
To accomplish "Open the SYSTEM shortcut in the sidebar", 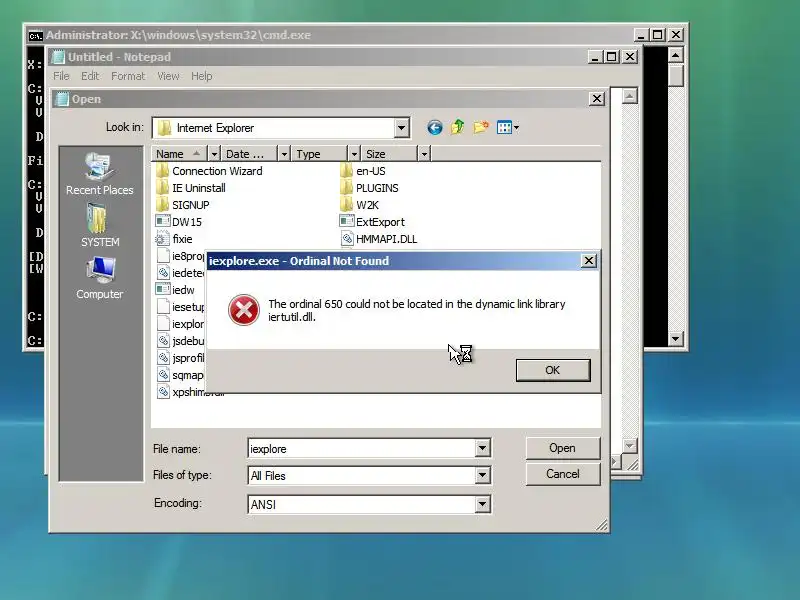I will 99,226.
